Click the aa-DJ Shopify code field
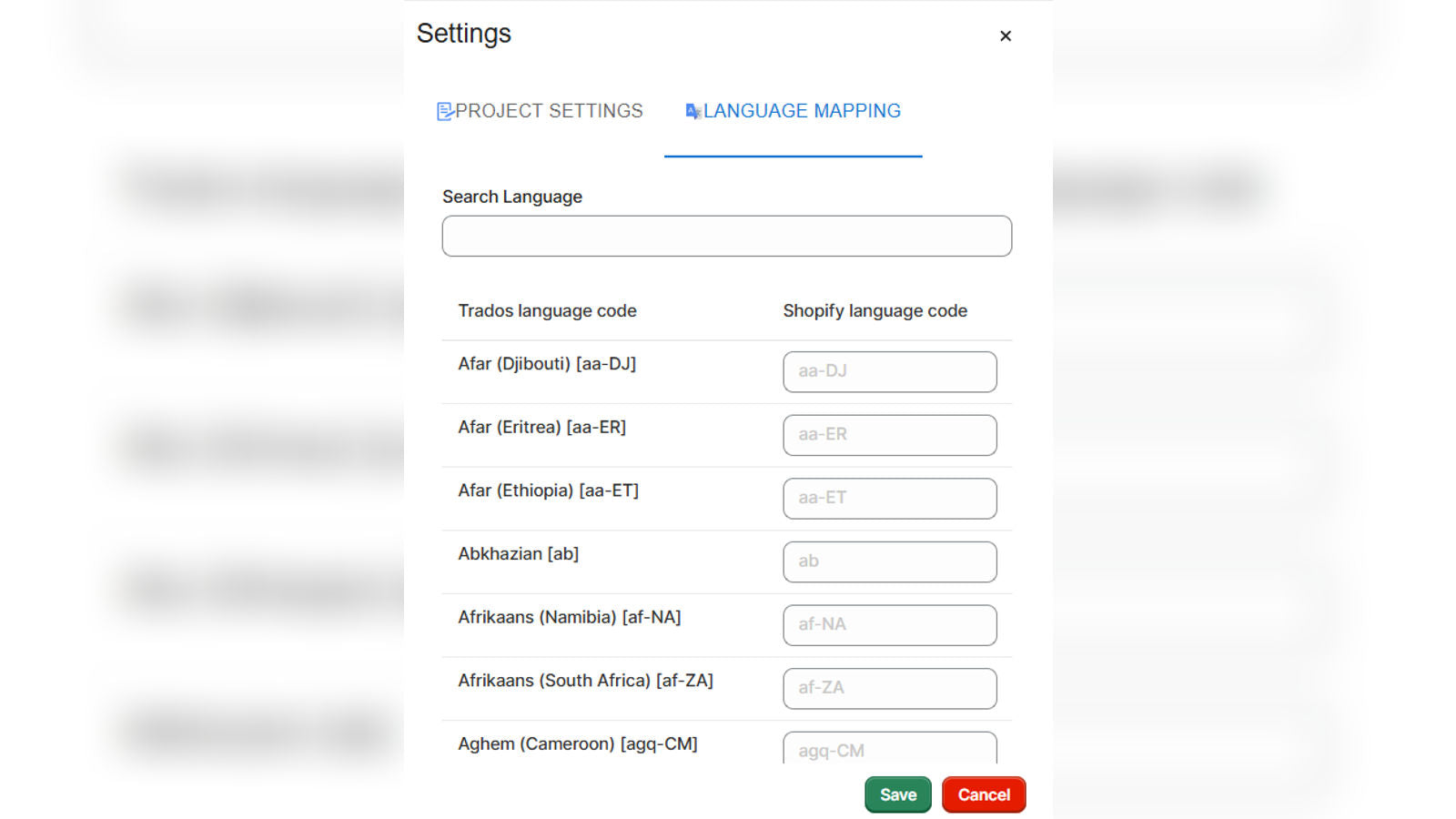 click(889, 371)
